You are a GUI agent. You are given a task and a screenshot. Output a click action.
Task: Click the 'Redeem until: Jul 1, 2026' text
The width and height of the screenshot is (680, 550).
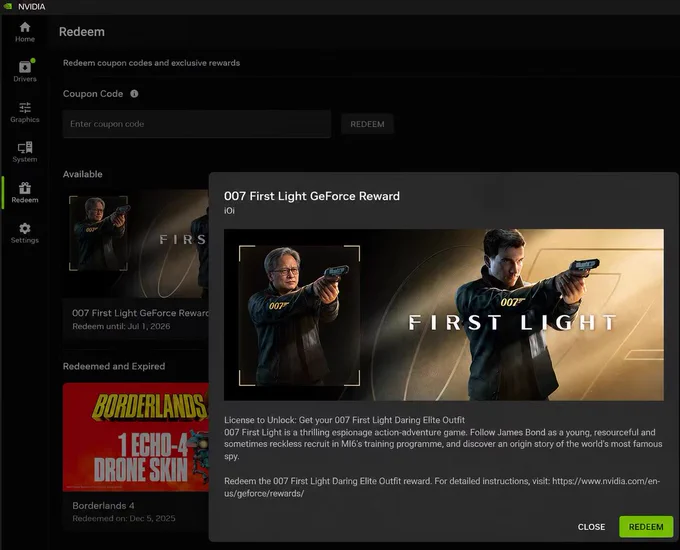point(121,326)
